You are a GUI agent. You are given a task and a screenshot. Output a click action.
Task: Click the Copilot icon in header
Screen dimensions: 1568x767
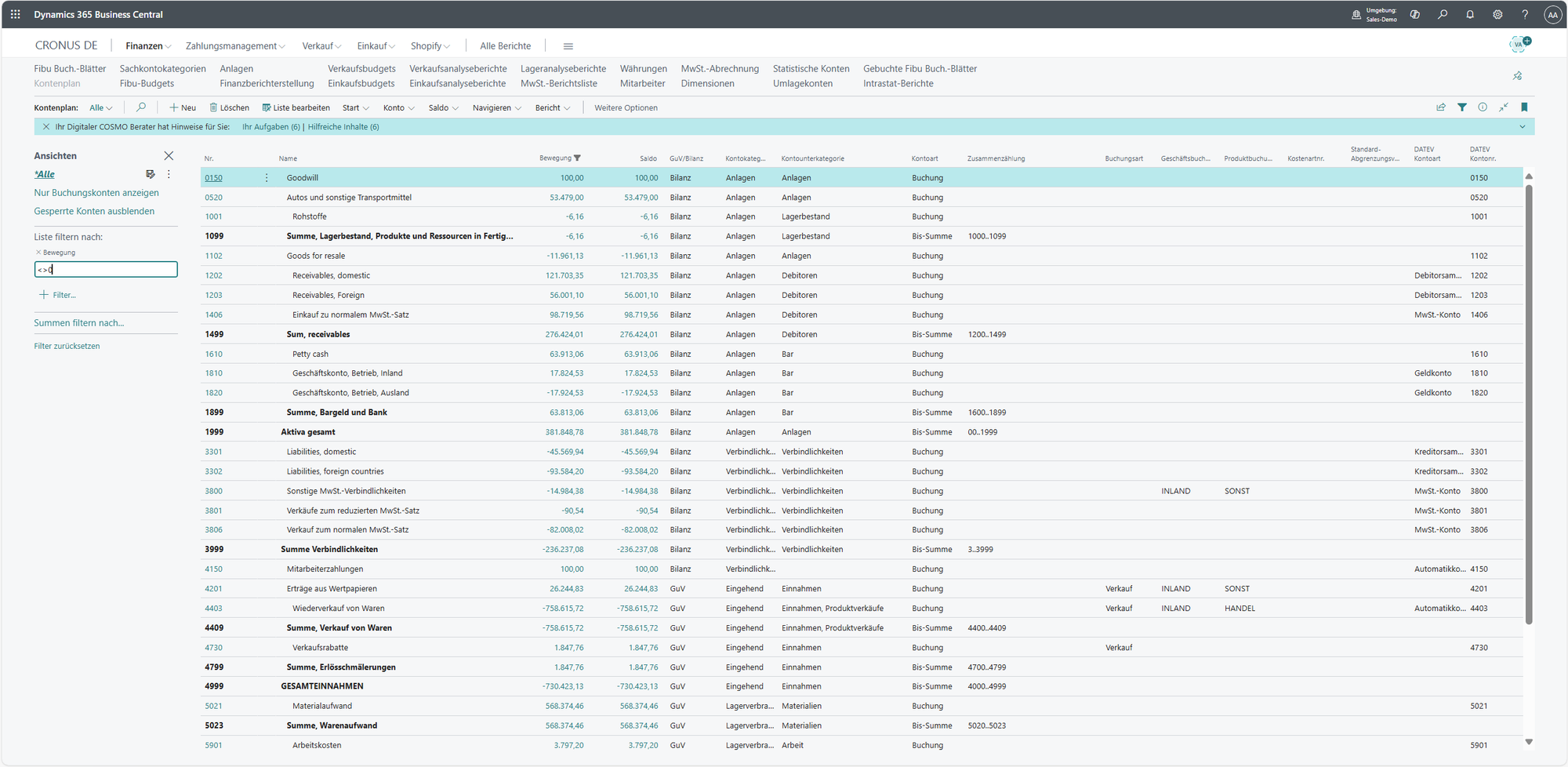click(1415, 14)
